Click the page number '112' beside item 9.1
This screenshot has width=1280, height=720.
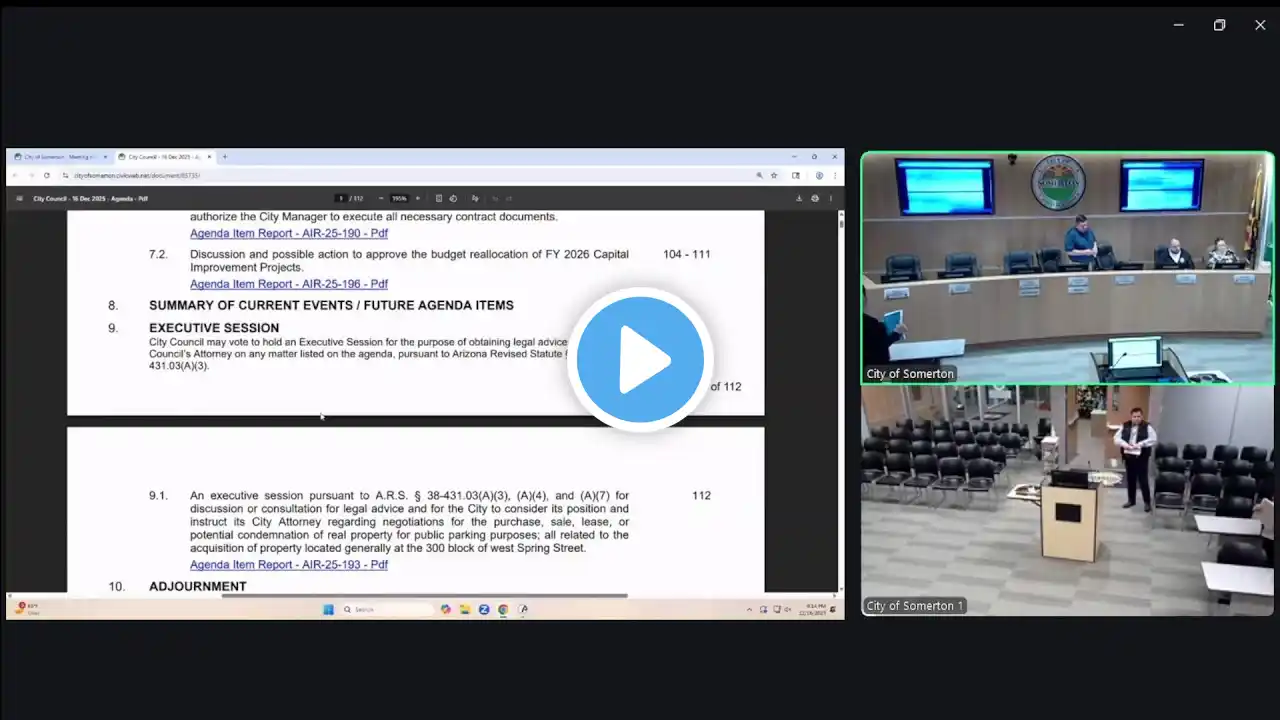tap(701, 496)
